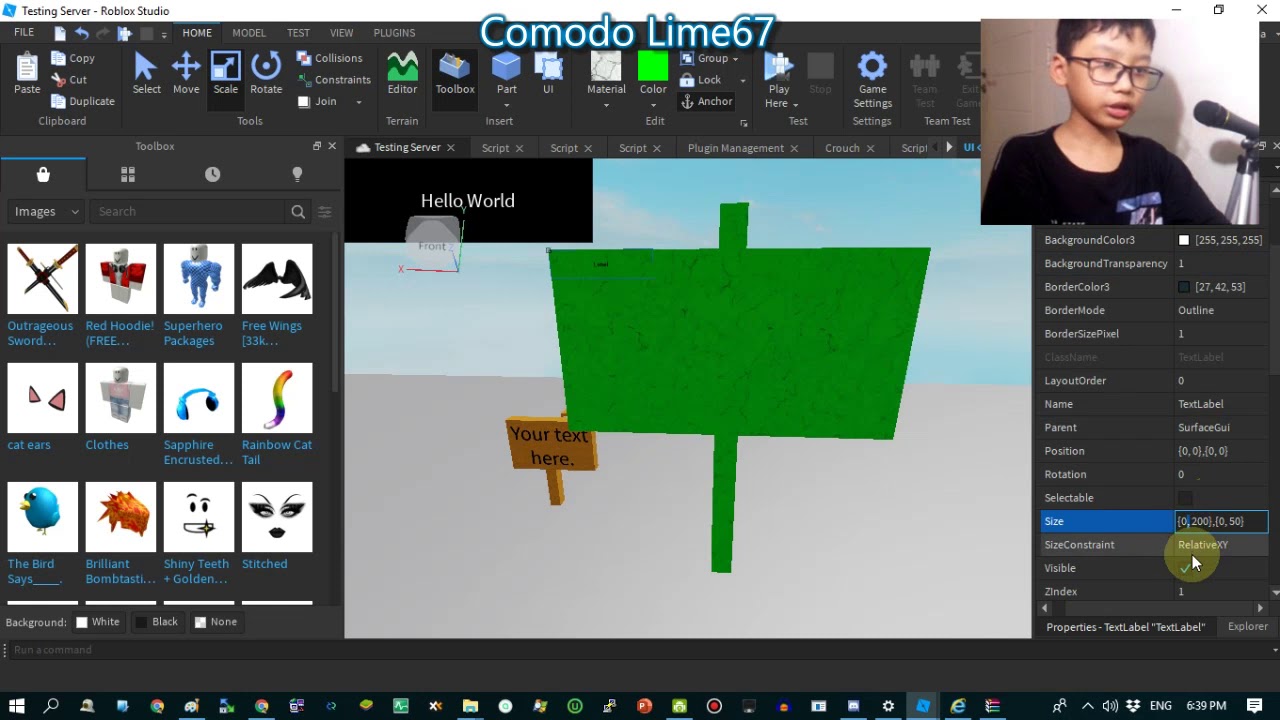Select None background option

click(215, 622)
